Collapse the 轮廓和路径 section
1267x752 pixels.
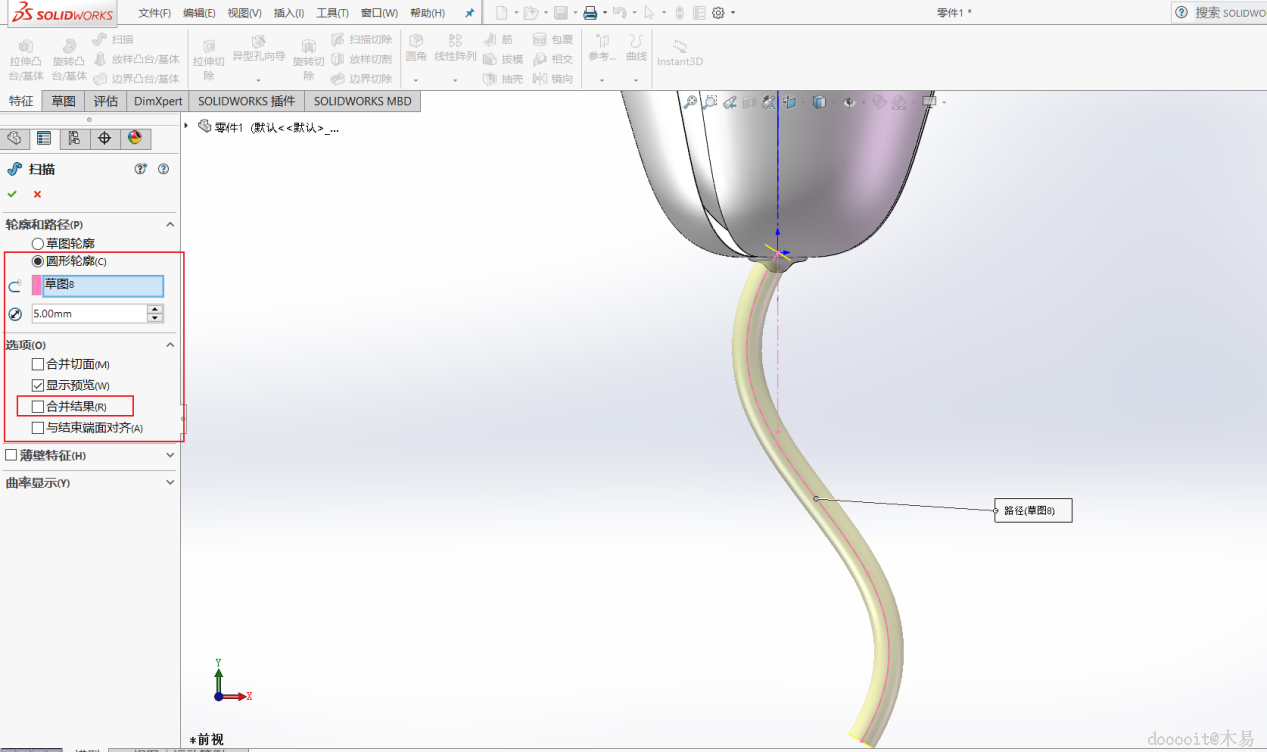(x=170, y=225)
